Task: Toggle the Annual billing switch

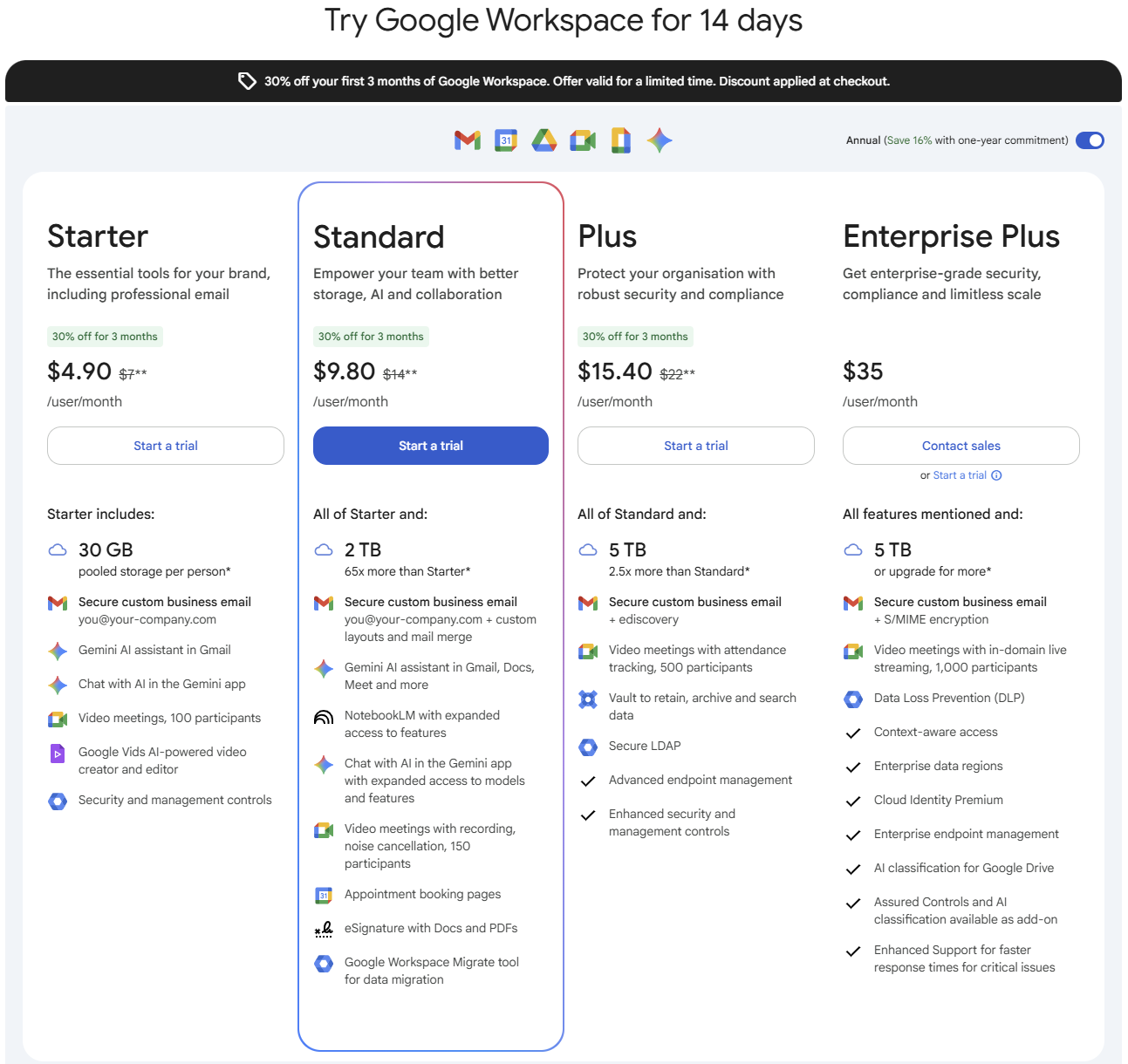Action: [1090, 140]
